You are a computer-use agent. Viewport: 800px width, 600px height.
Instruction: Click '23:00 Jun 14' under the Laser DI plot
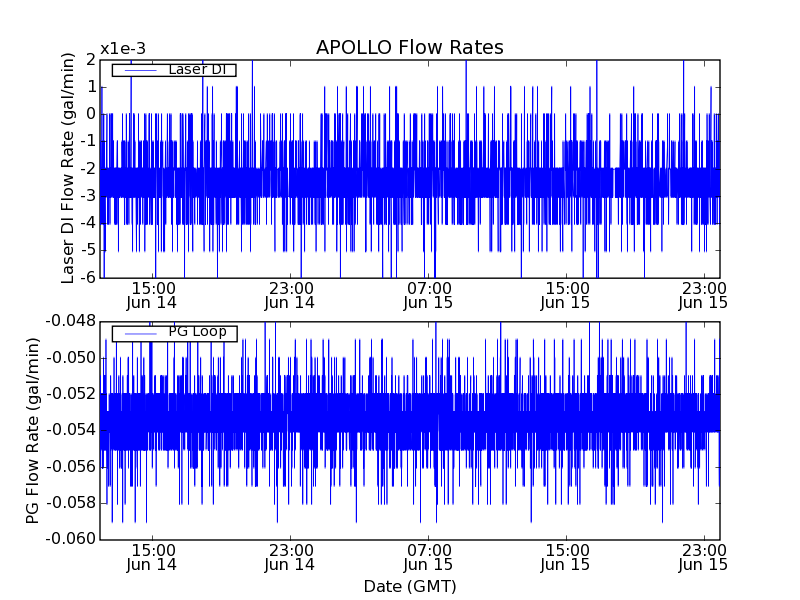tap(290, 295)
